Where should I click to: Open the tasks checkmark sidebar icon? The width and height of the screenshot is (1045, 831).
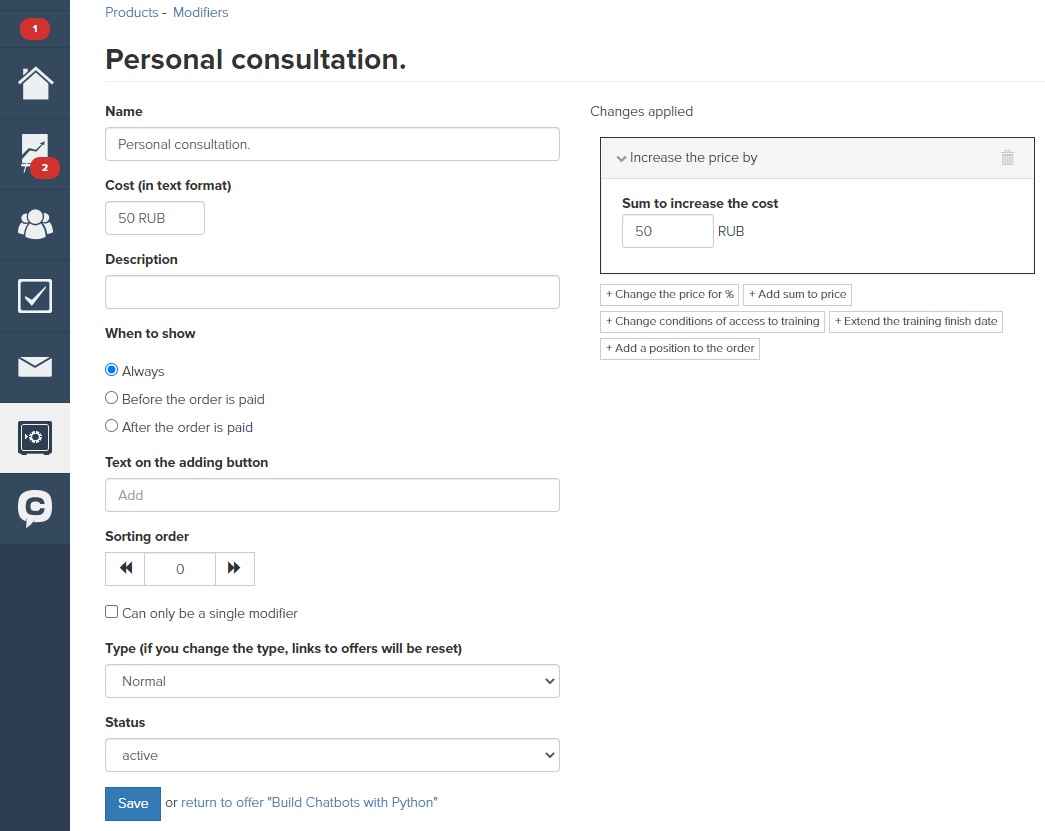tap(35, 296)
